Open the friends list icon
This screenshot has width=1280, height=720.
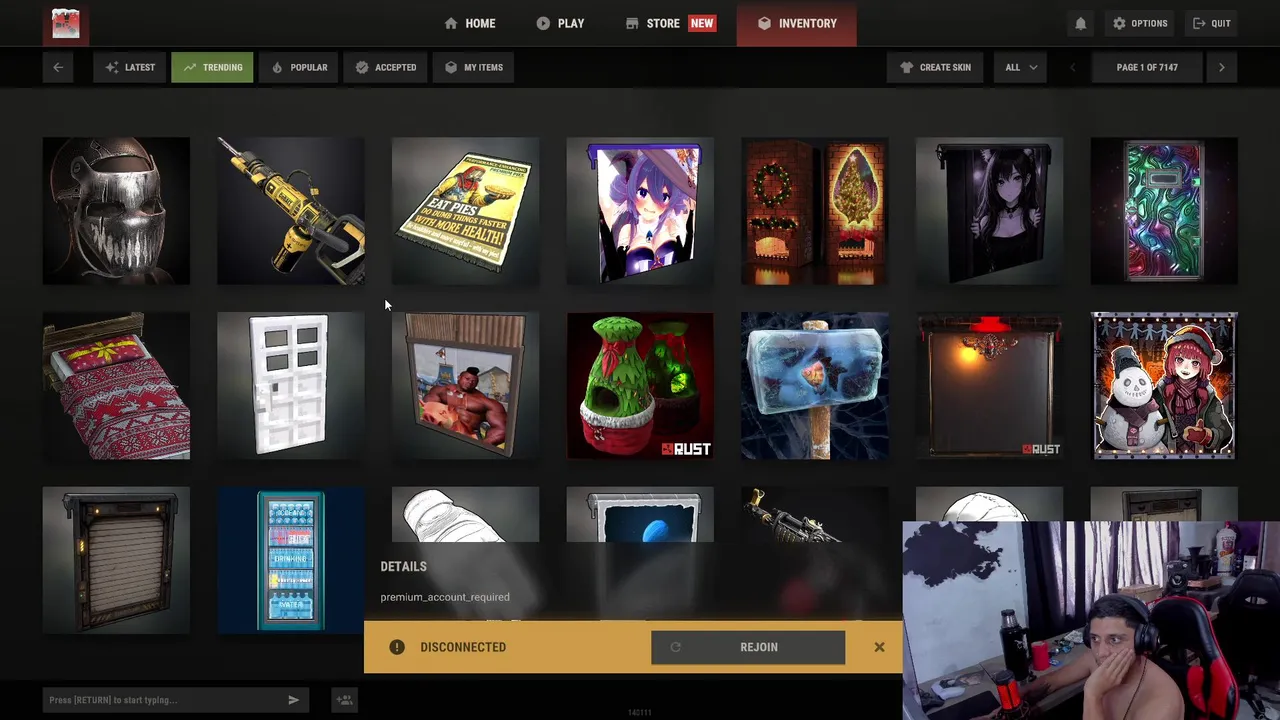344,700
